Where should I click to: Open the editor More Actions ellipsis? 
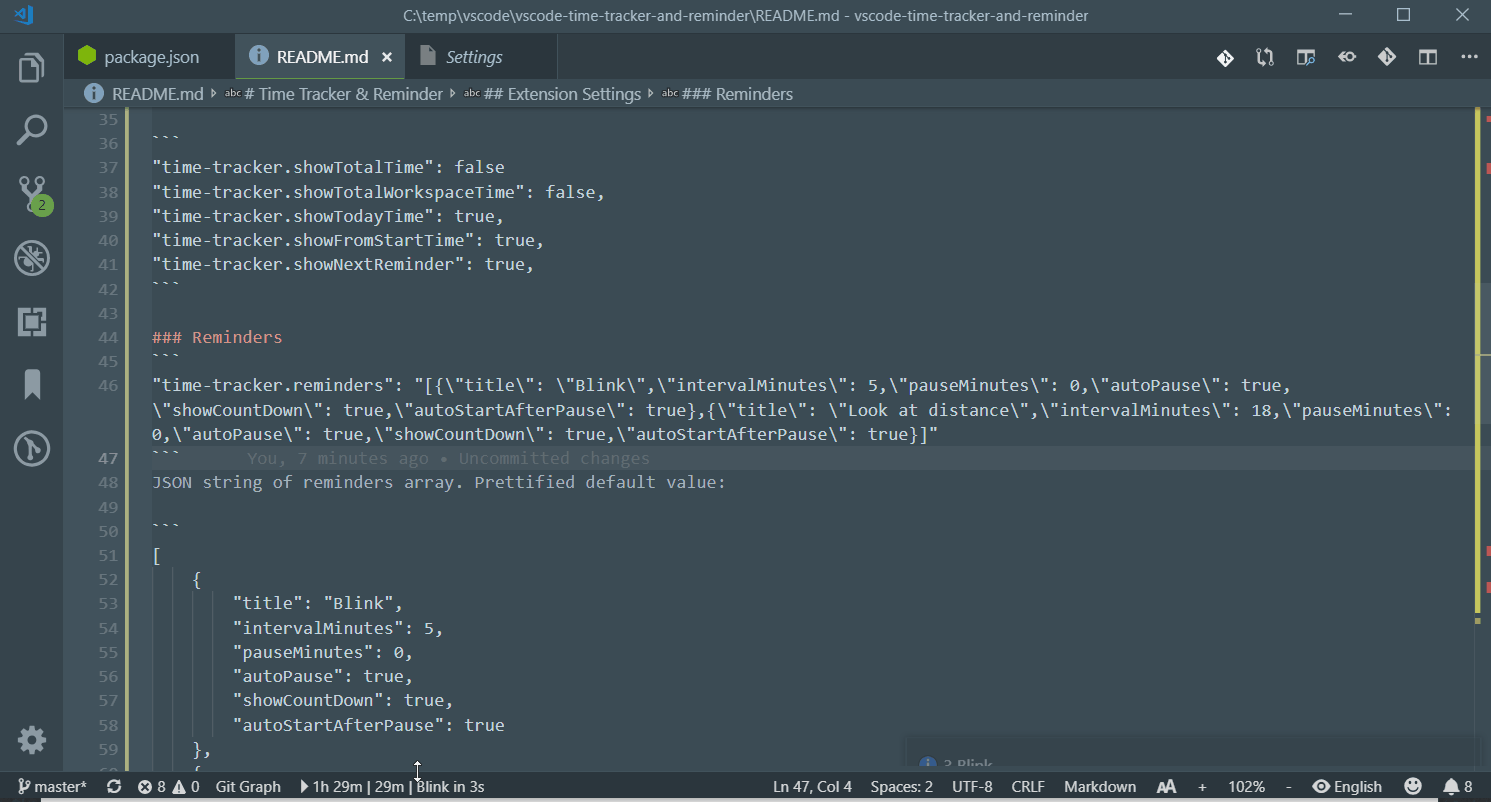click(1469, 58)
